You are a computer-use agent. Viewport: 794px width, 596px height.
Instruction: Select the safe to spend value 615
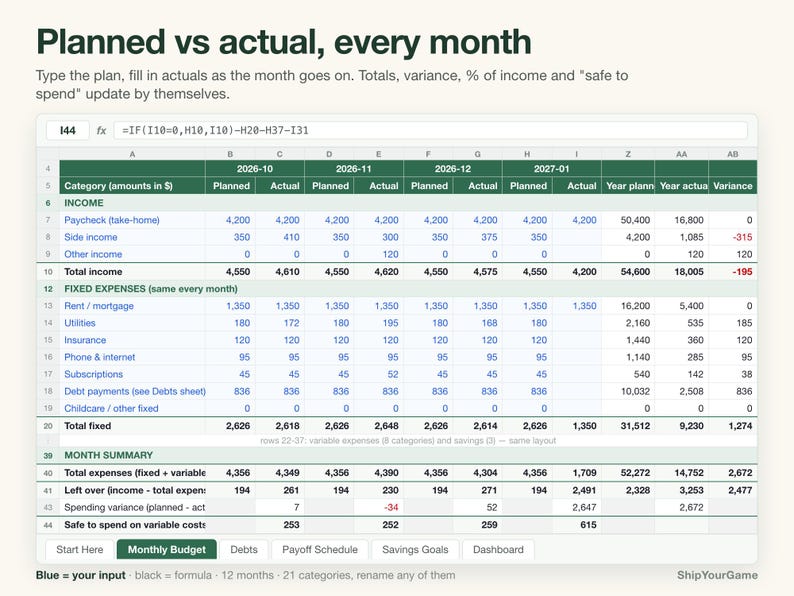[x=576, y=525]
